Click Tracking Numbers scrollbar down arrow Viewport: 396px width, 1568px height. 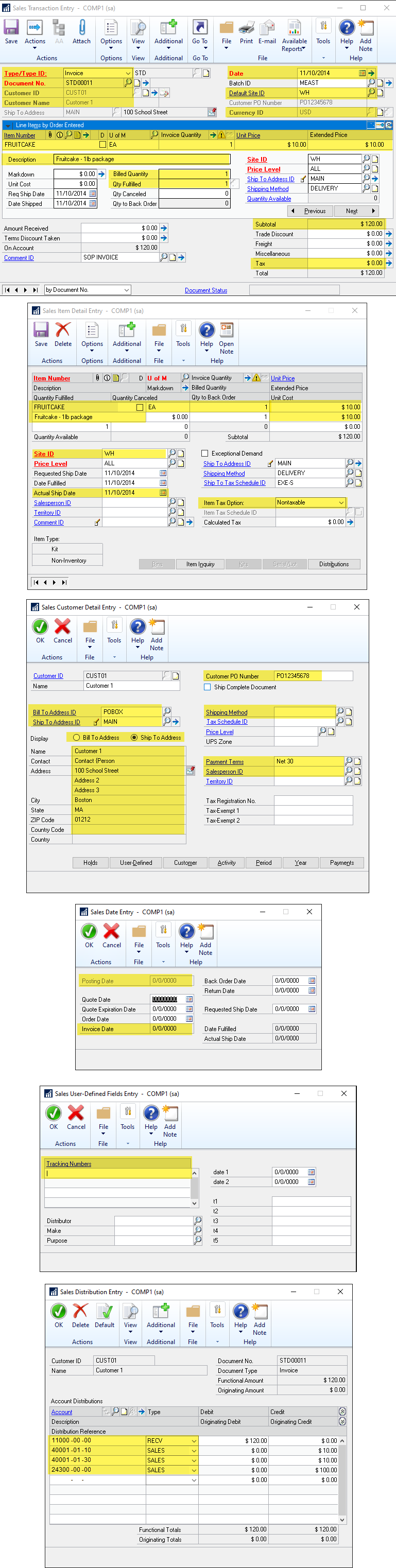point(195,1204)
